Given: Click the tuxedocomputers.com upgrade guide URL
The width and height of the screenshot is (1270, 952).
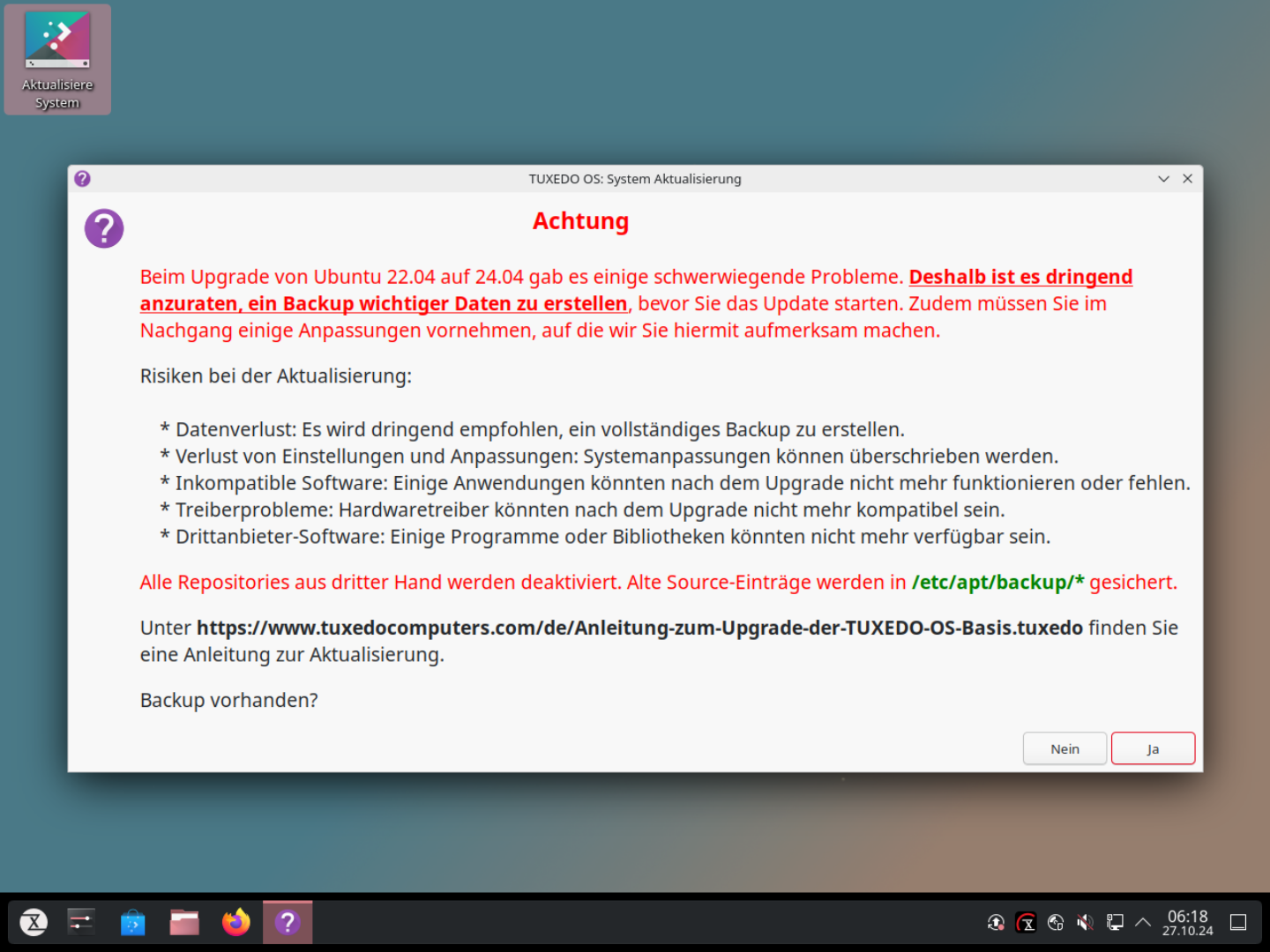Looking at the screenshot, I should click(639, 628).
